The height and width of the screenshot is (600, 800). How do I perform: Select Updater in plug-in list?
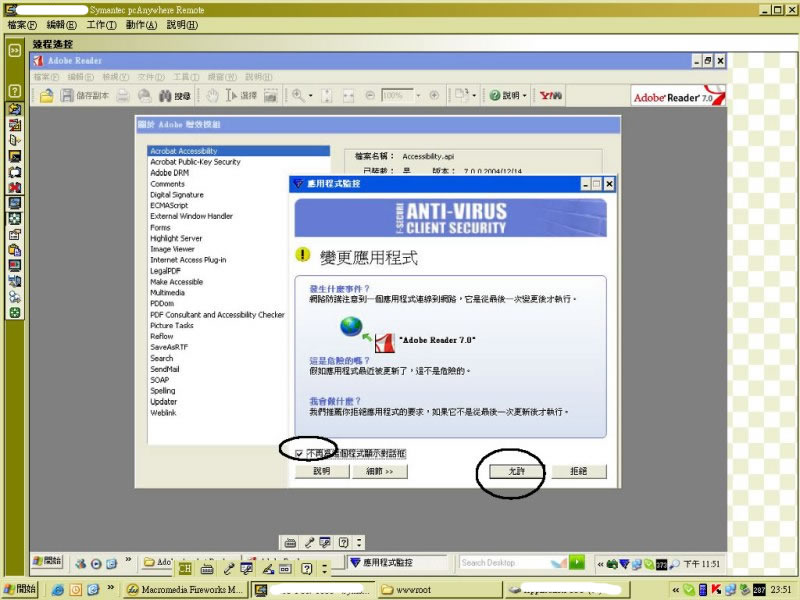pyautogui.click(x=163, y=402)
